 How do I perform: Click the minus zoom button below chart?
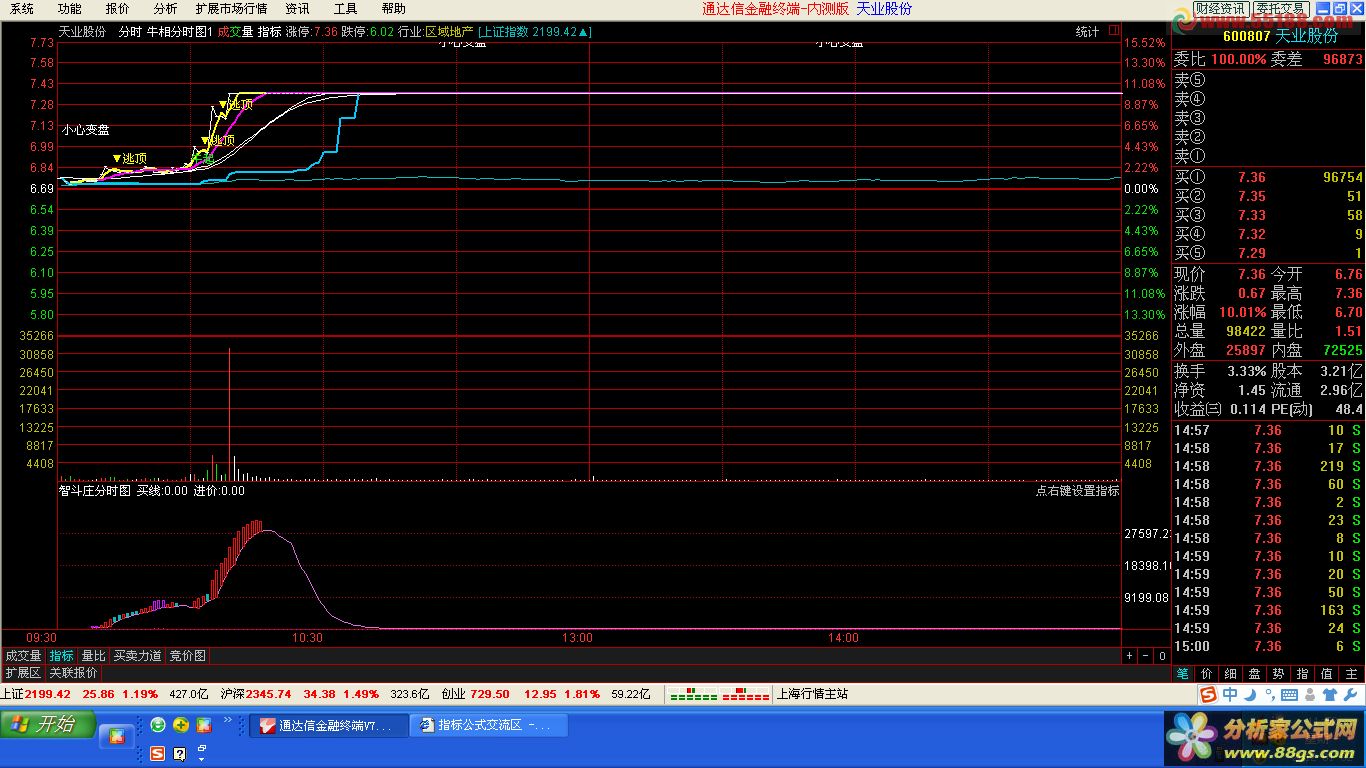coord(1146,657)
